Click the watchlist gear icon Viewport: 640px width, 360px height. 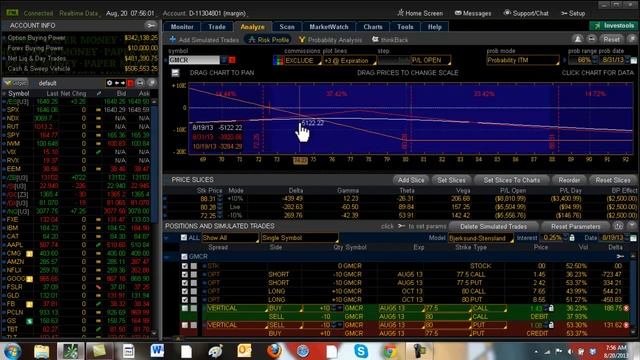[x=109, y=83]
